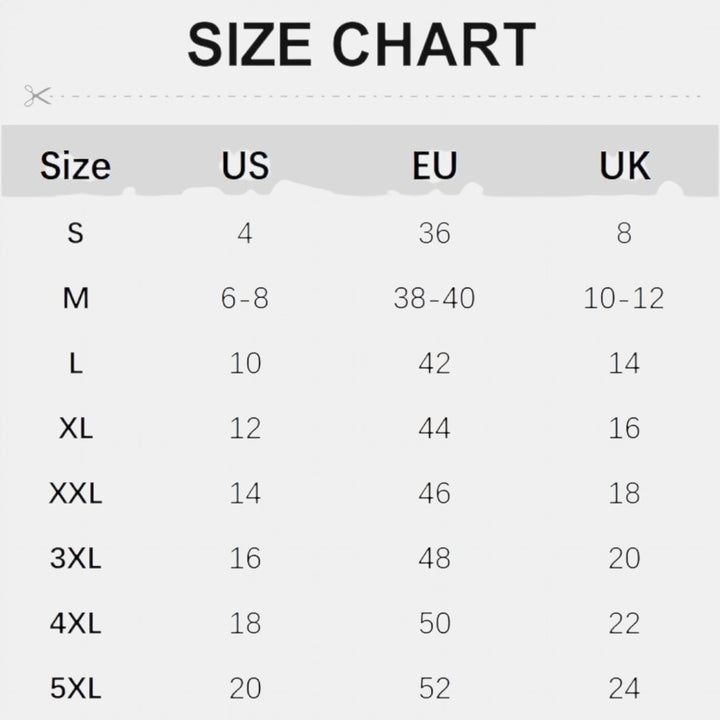Select the Size column header

pos(75,166)
